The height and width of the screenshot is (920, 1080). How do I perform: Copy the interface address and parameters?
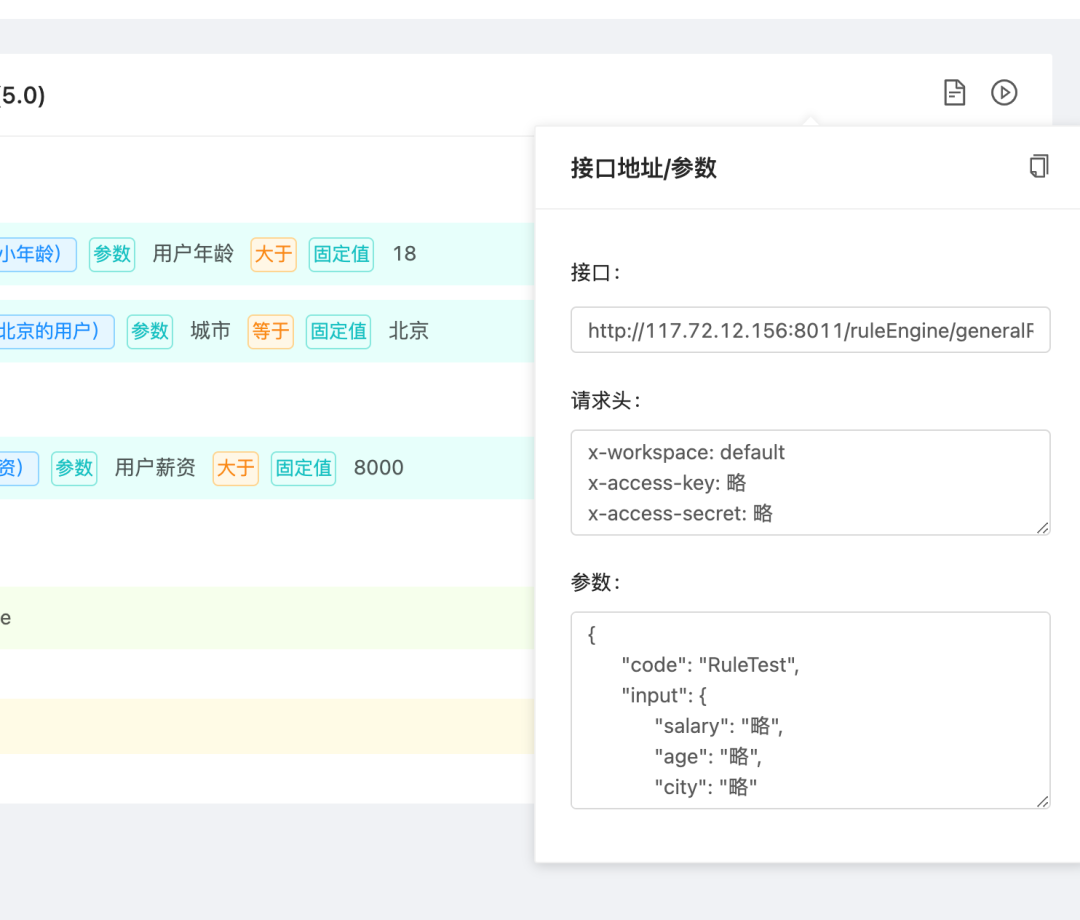coord(1039,166)
